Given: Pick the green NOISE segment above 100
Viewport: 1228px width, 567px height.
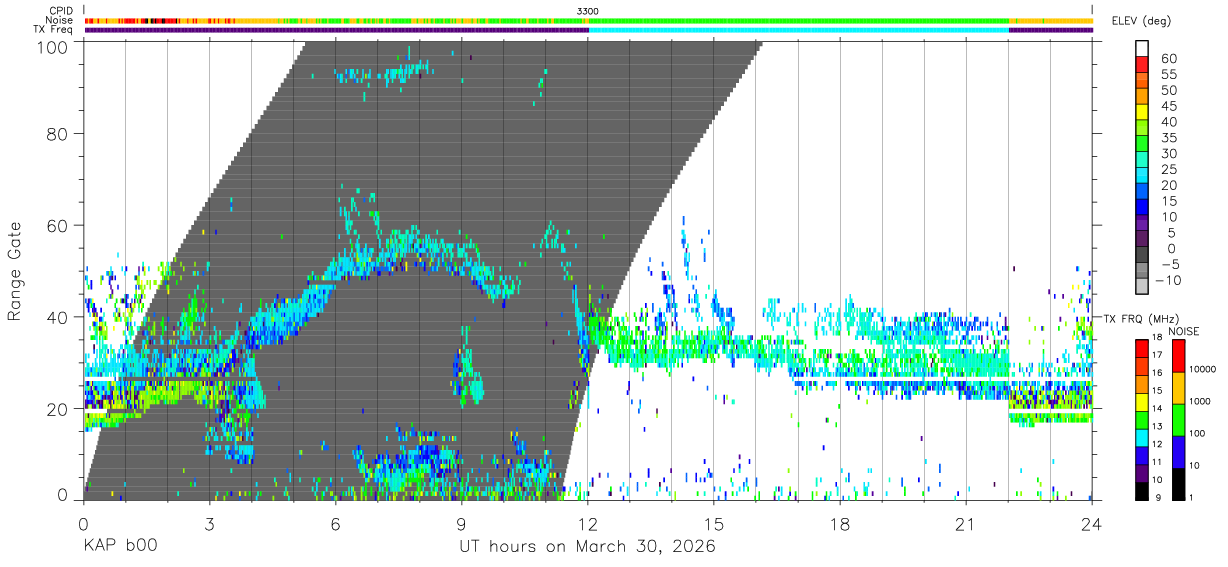Looking at the screenshot, I should (x=1179, y=419).
